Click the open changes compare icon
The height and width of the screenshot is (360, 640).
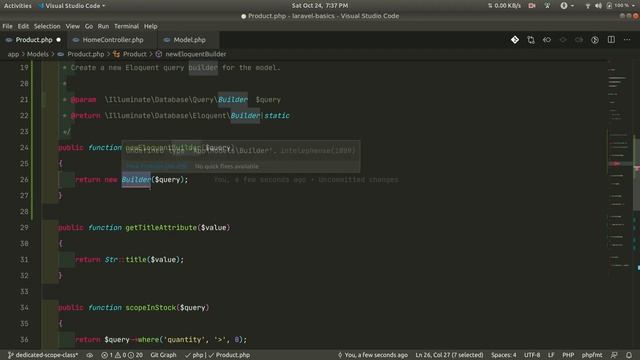(x=531, y=40)
